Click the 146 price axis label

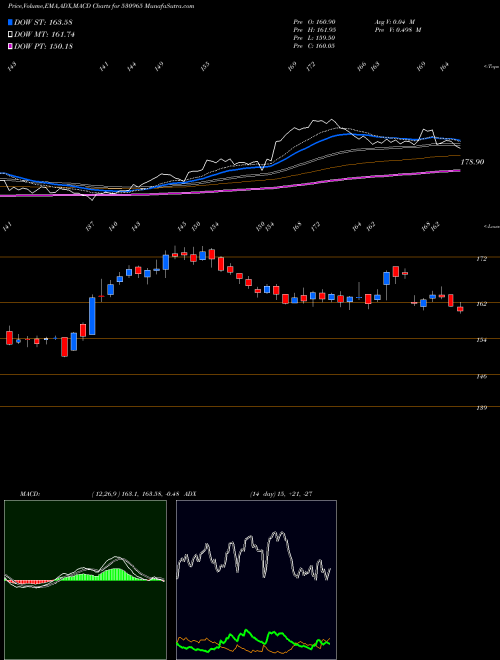[482, 376]
